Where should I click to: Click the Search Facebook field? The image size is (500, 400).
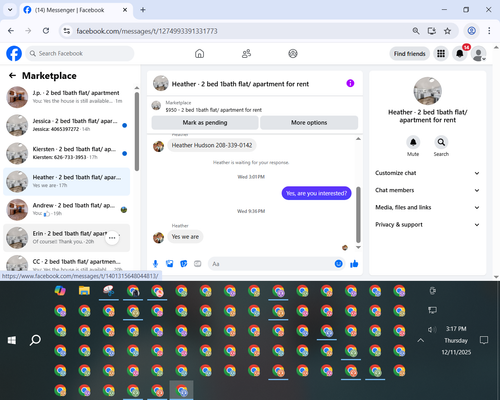tap(80, 53)
